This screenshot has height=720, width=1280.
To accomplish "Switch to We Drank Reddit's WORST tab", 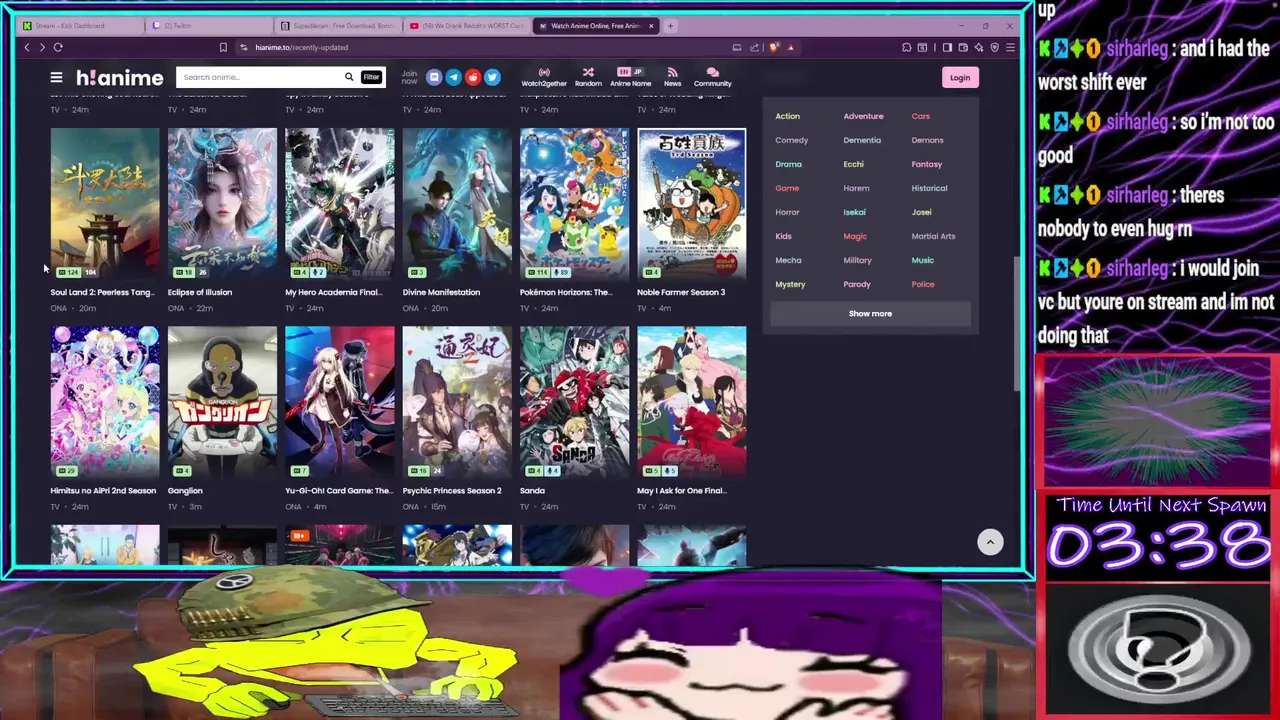I will tap(466, 25).
